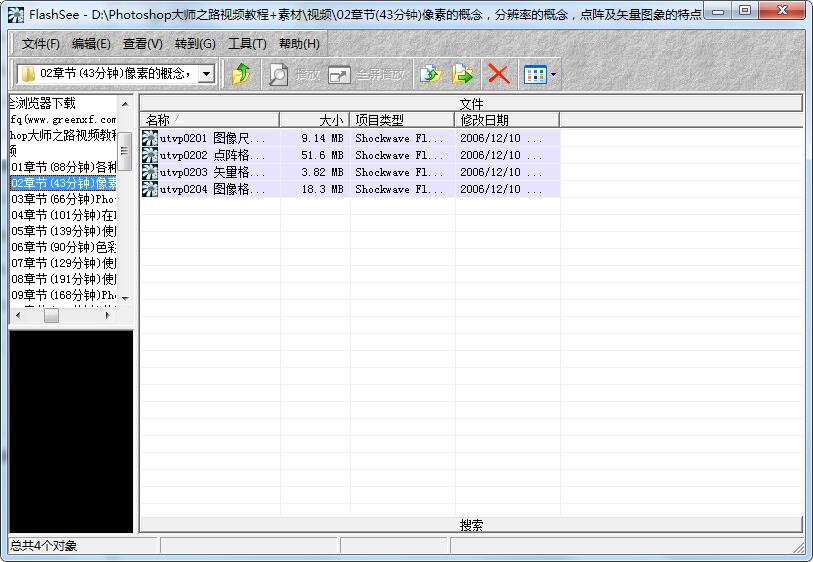
Task: Select the 02章节(43分钟) folder in tree
Action: [63, 183]
